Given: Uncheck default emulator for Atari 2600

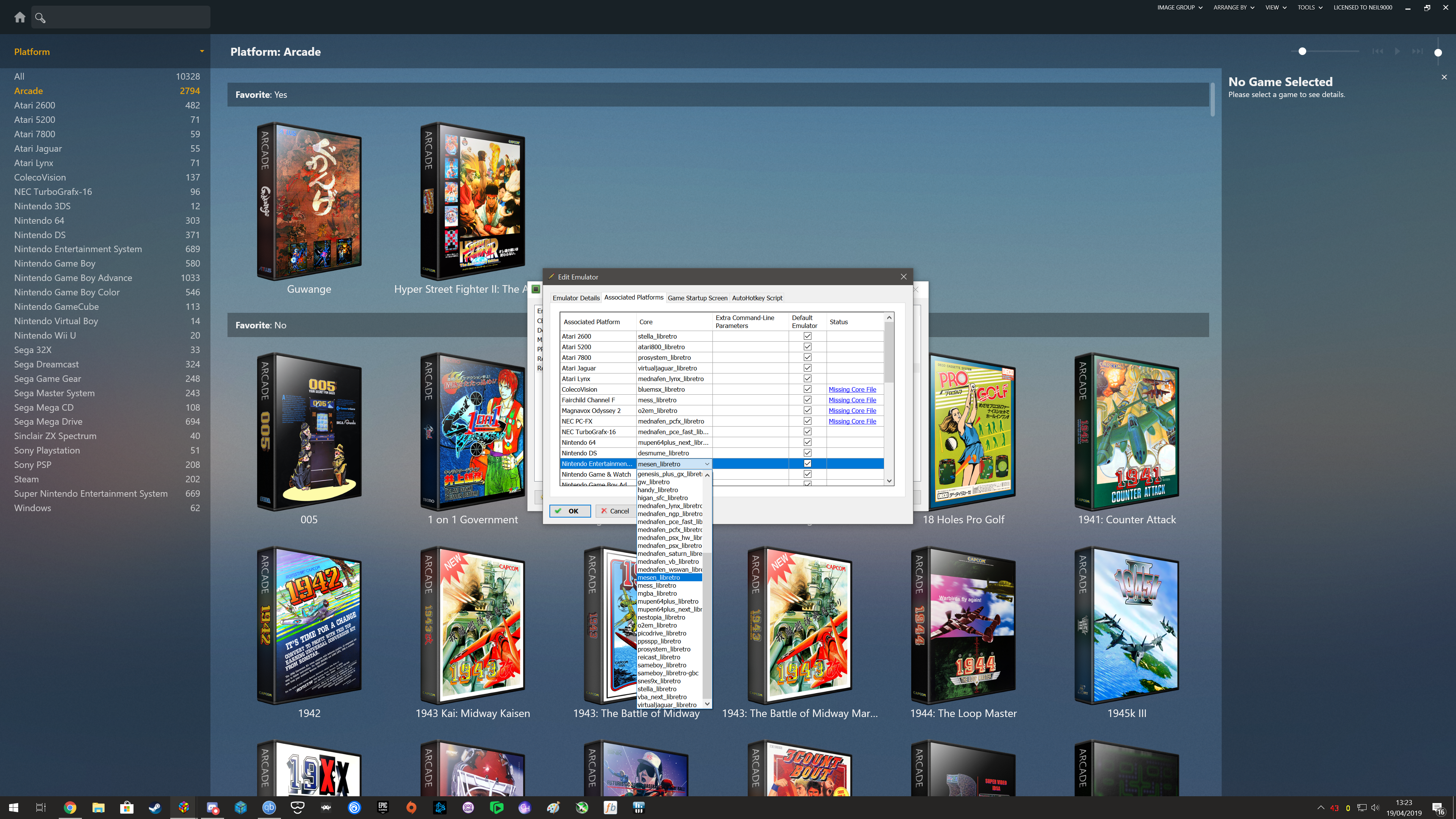Looking at the screenshot, I should coord(807,336).
